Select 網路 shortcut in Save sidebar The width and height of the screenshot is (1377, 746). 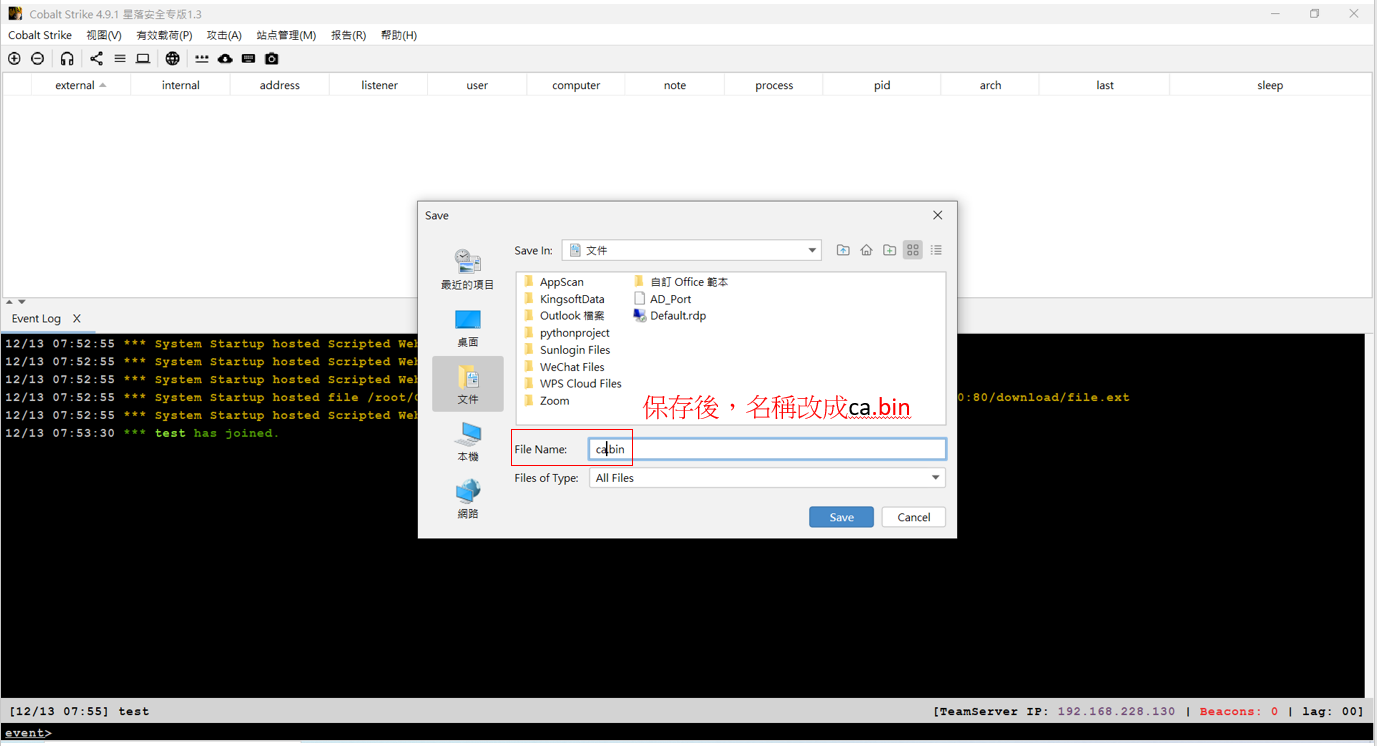467,499
